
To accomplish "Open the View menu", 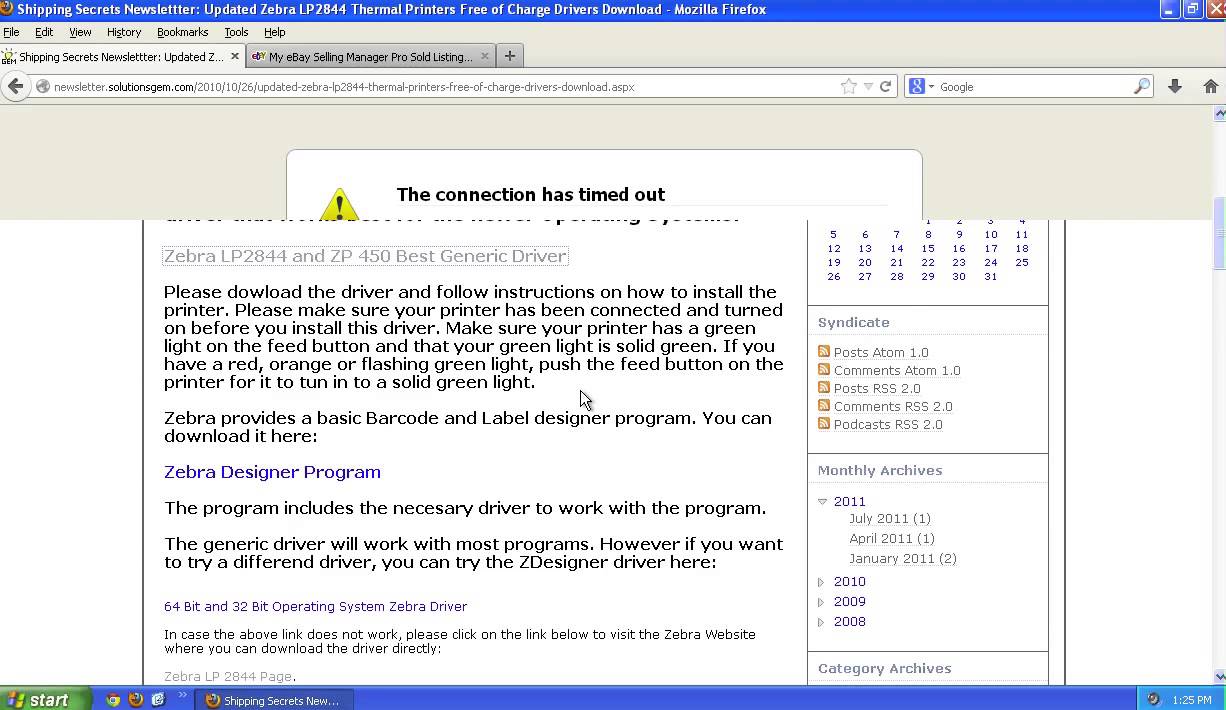I will (80, 32).
